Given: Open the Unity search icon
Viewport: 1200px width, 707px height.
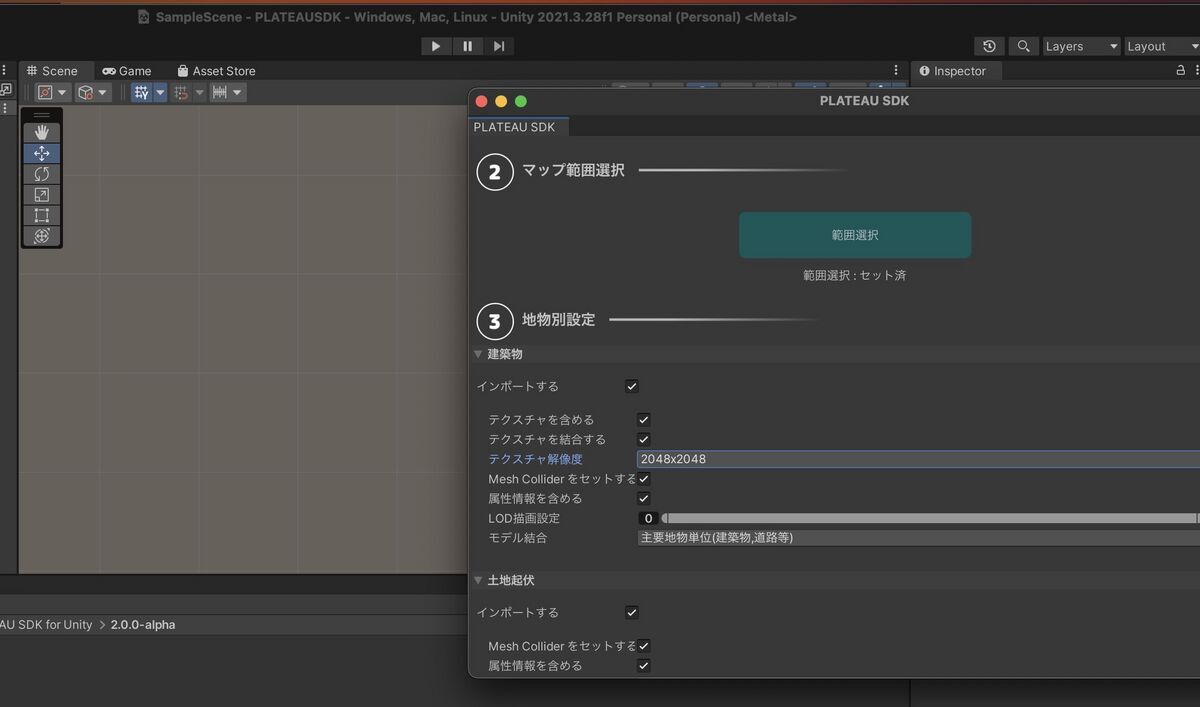Looking at the screenshot, I should coord(1023,46).
